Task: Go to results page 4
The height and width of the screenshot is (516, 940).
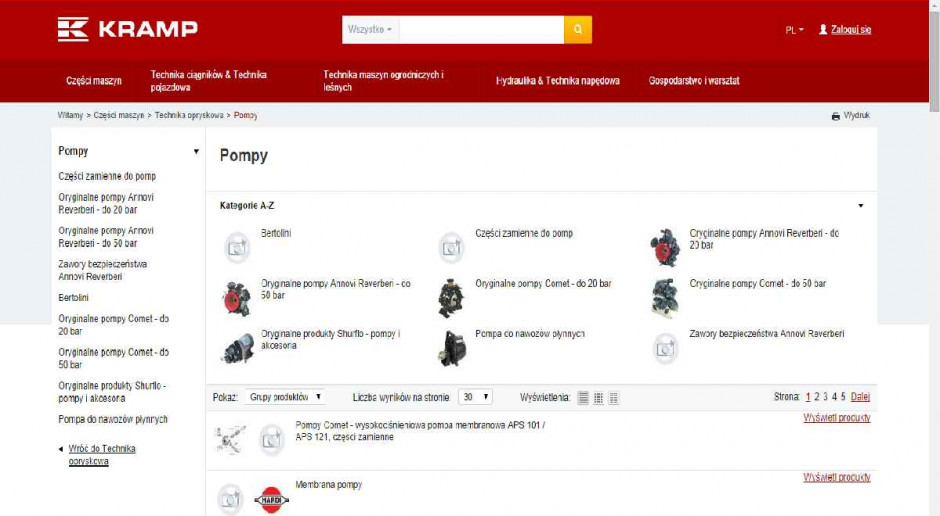Action: [834, 397]
